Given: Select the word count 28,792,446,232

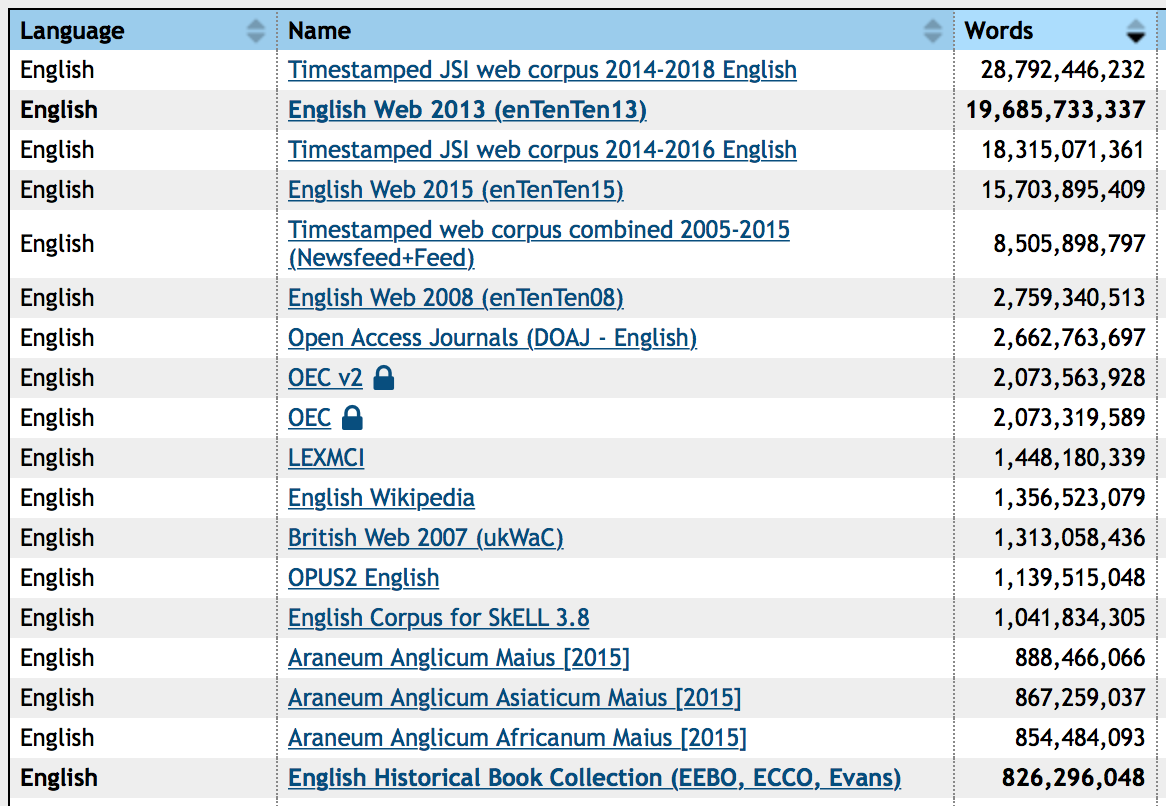Looking at the screenshot, I should pyautogui.click(x=1063, y=70).
